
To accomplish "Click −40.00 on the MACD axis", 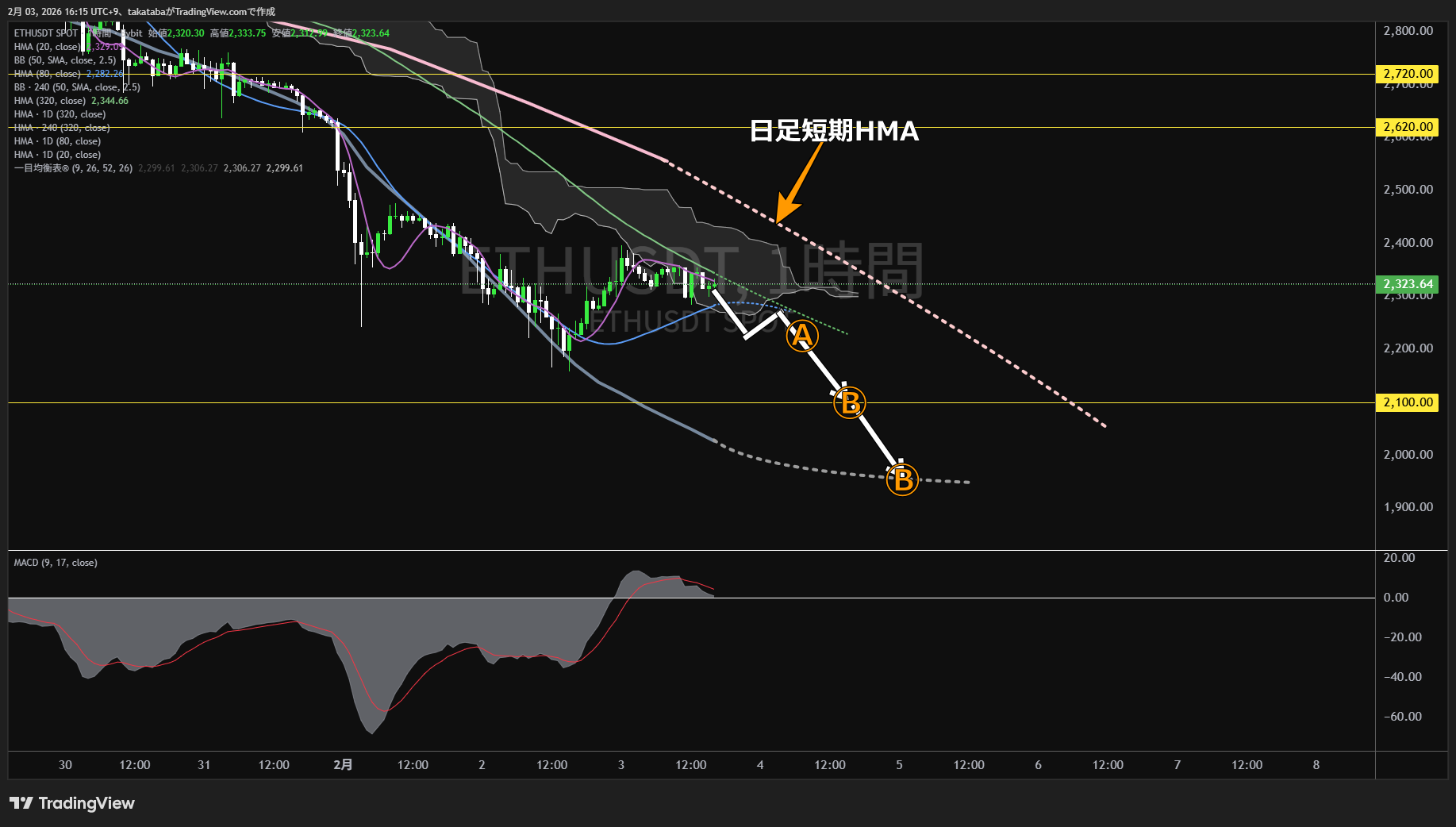I will coord(1403,677).
